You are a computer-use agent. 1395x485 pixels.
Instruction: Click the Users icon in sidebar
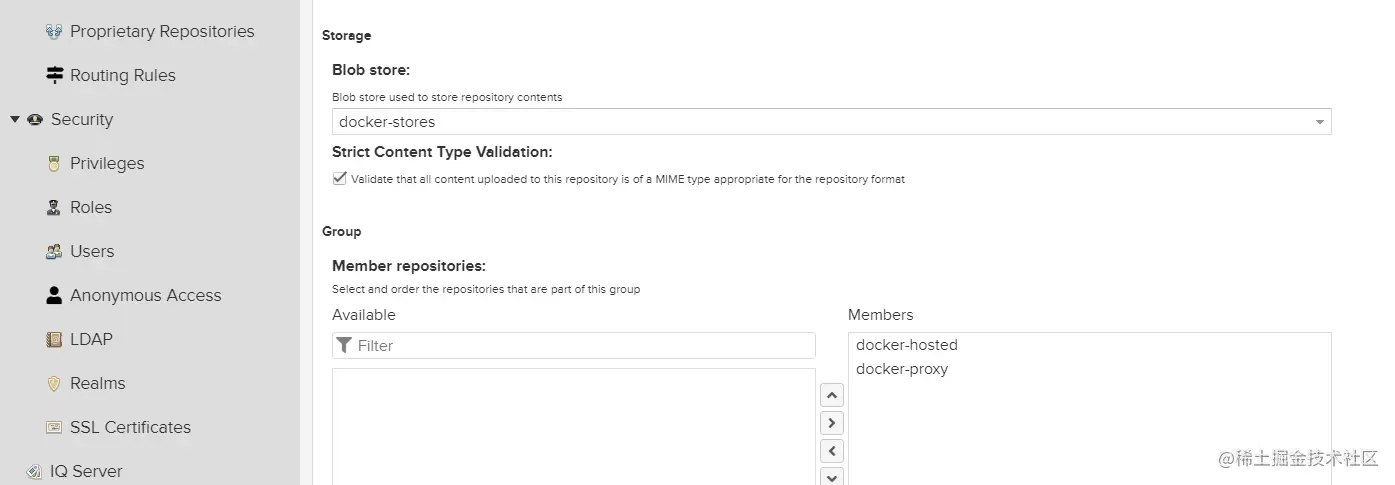(x=54, y=252)
